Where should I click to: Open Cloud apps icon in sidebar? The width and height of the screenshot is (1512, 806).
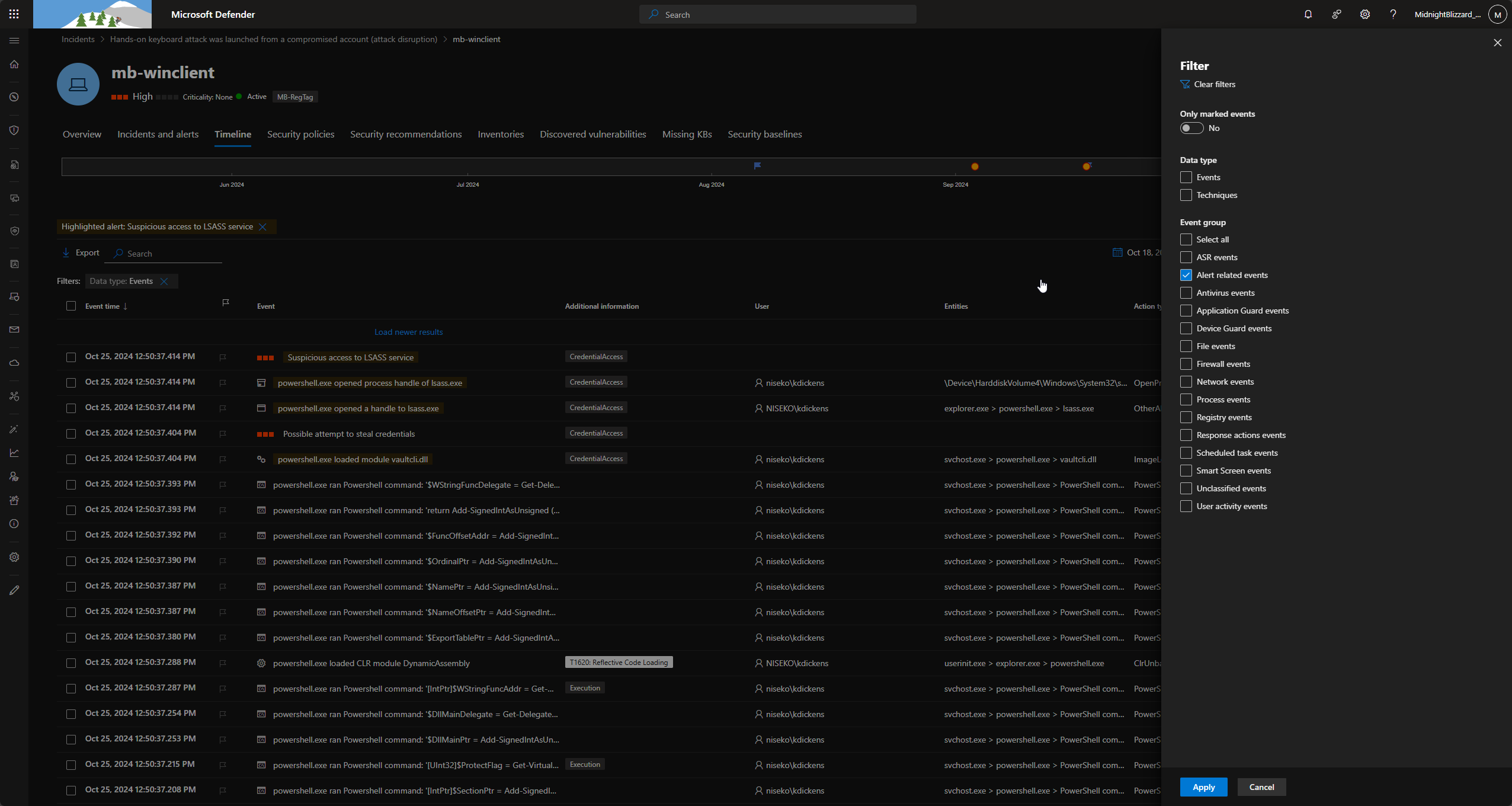[15, 363]
